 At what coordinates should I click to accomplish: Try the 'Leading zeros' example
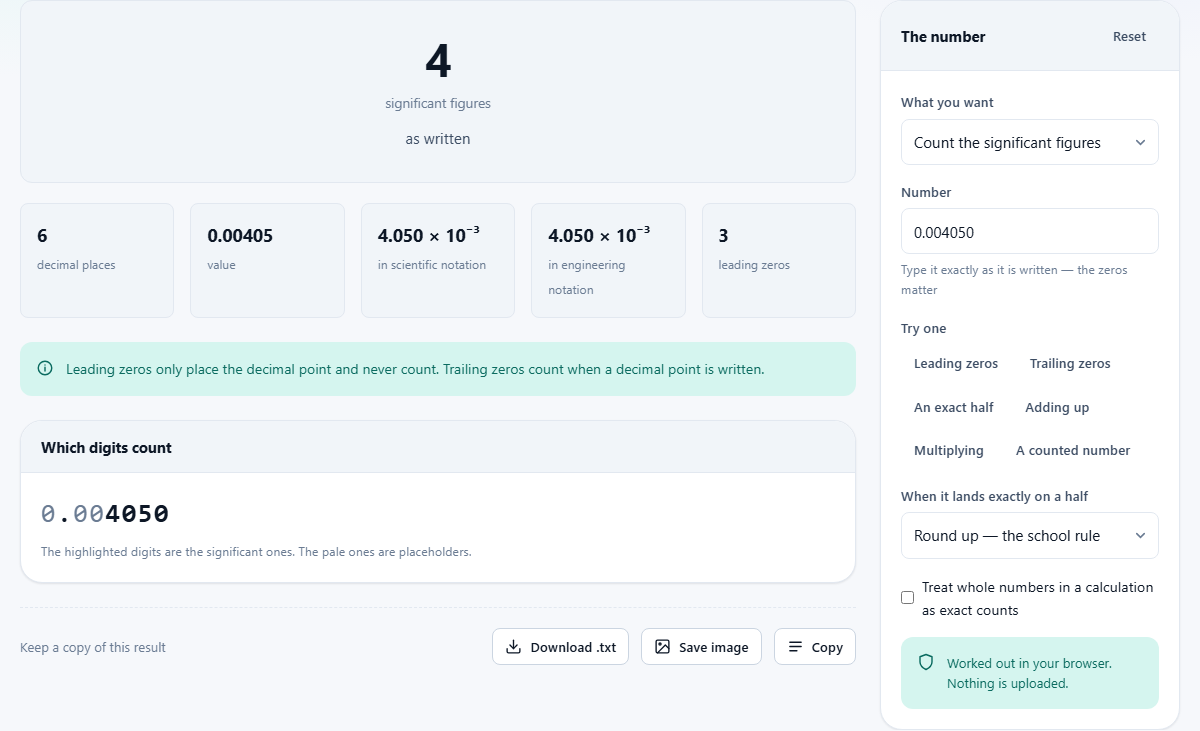pyautogui.click(x=956, y=363)
